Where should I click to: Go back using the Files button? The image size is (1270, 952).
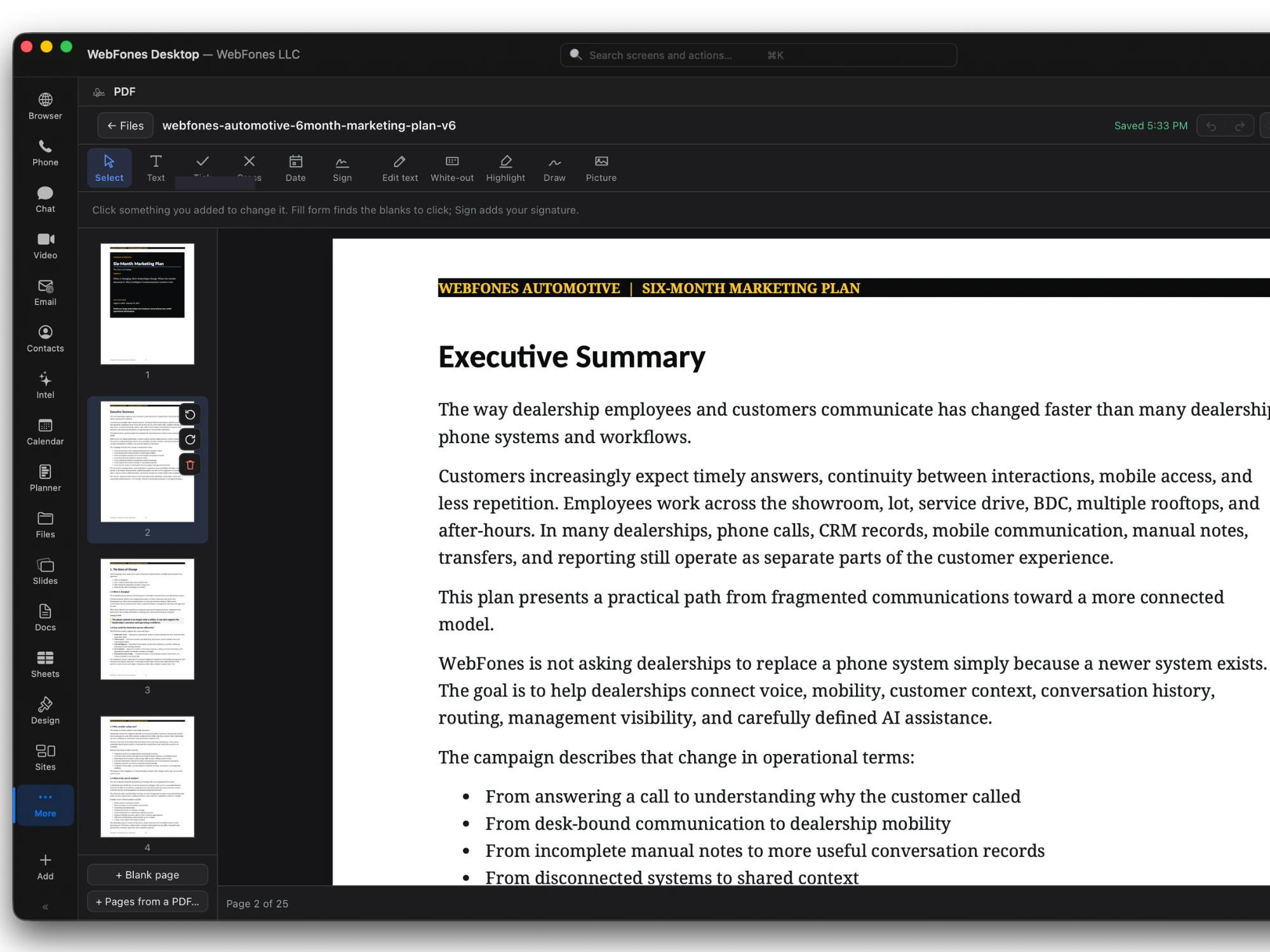(126, 126)
